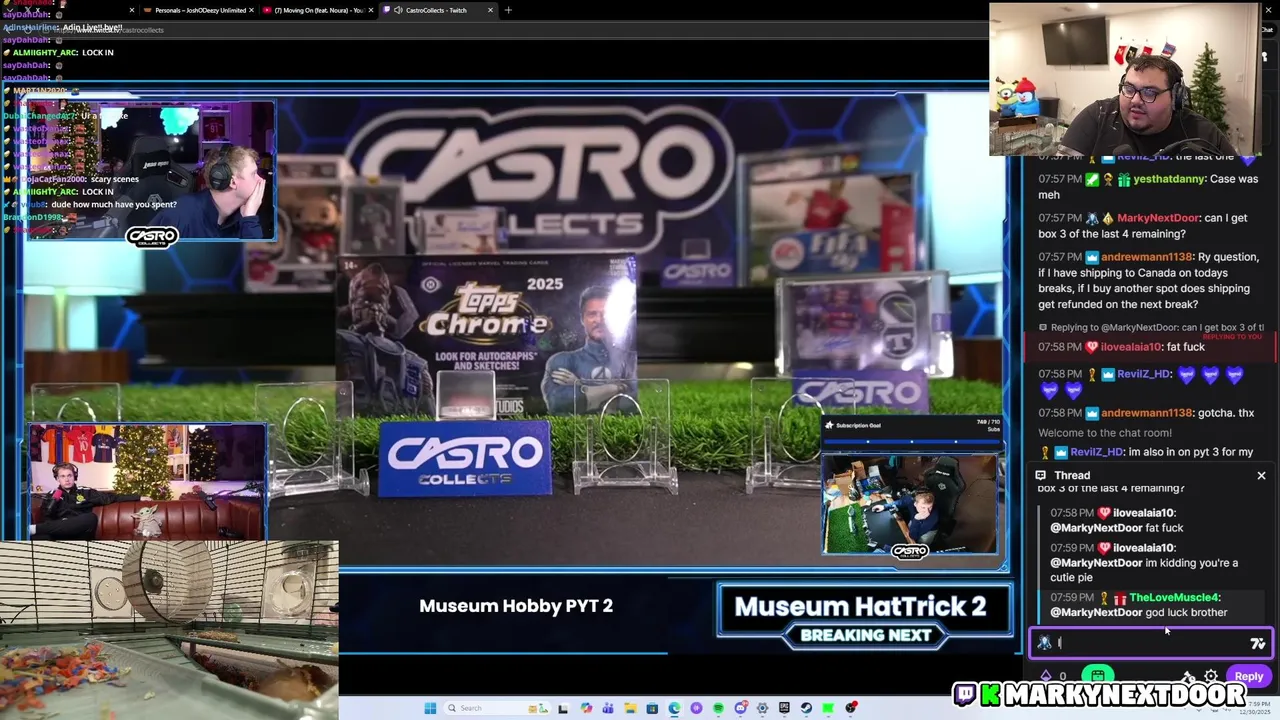Click the green gift chest icon below chat

point(1098,676)
